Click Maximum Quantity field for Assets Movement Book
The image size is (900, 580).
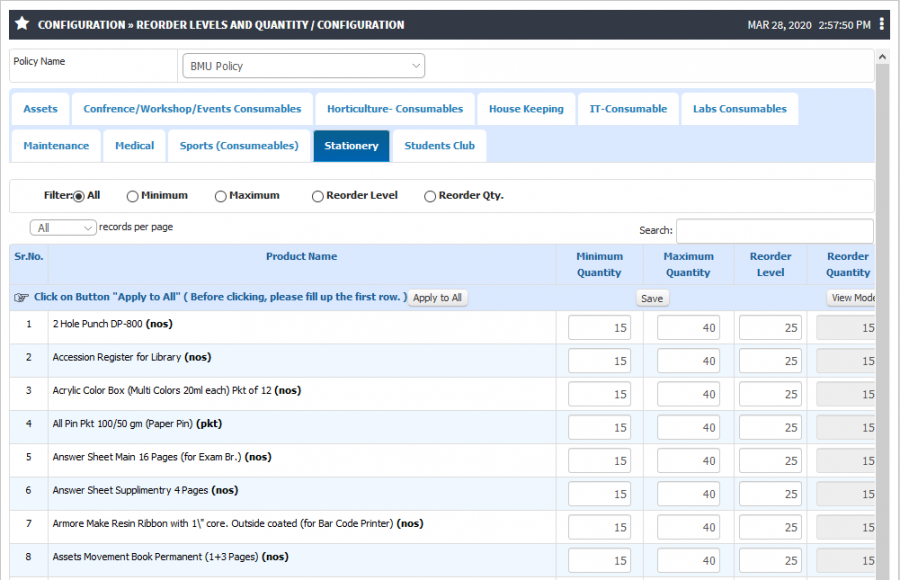(688, 560)
